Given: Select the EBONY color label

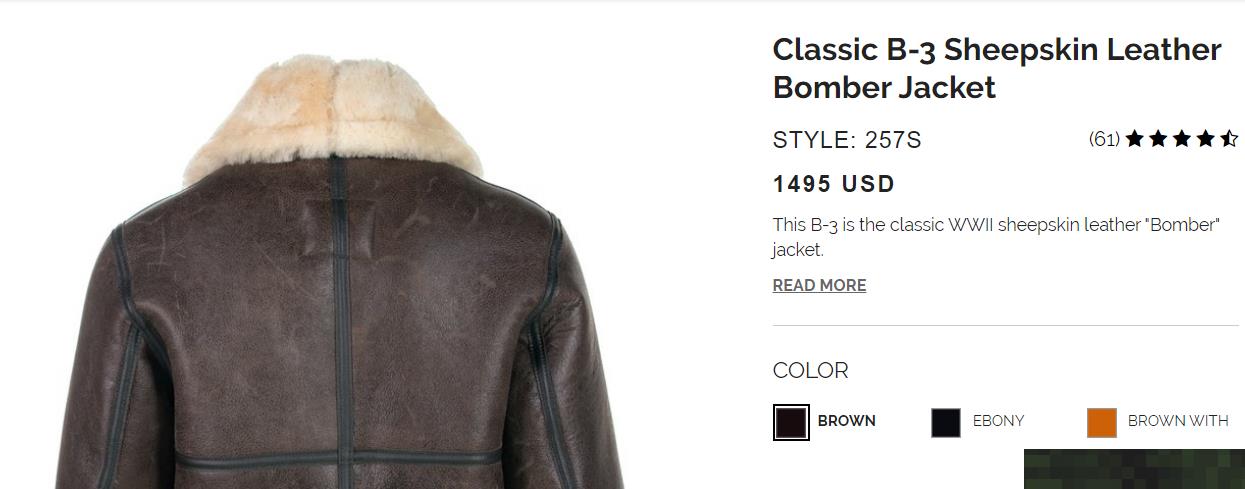Looking at the screenshot, I should pyautogui.click(x=998, y=421).
